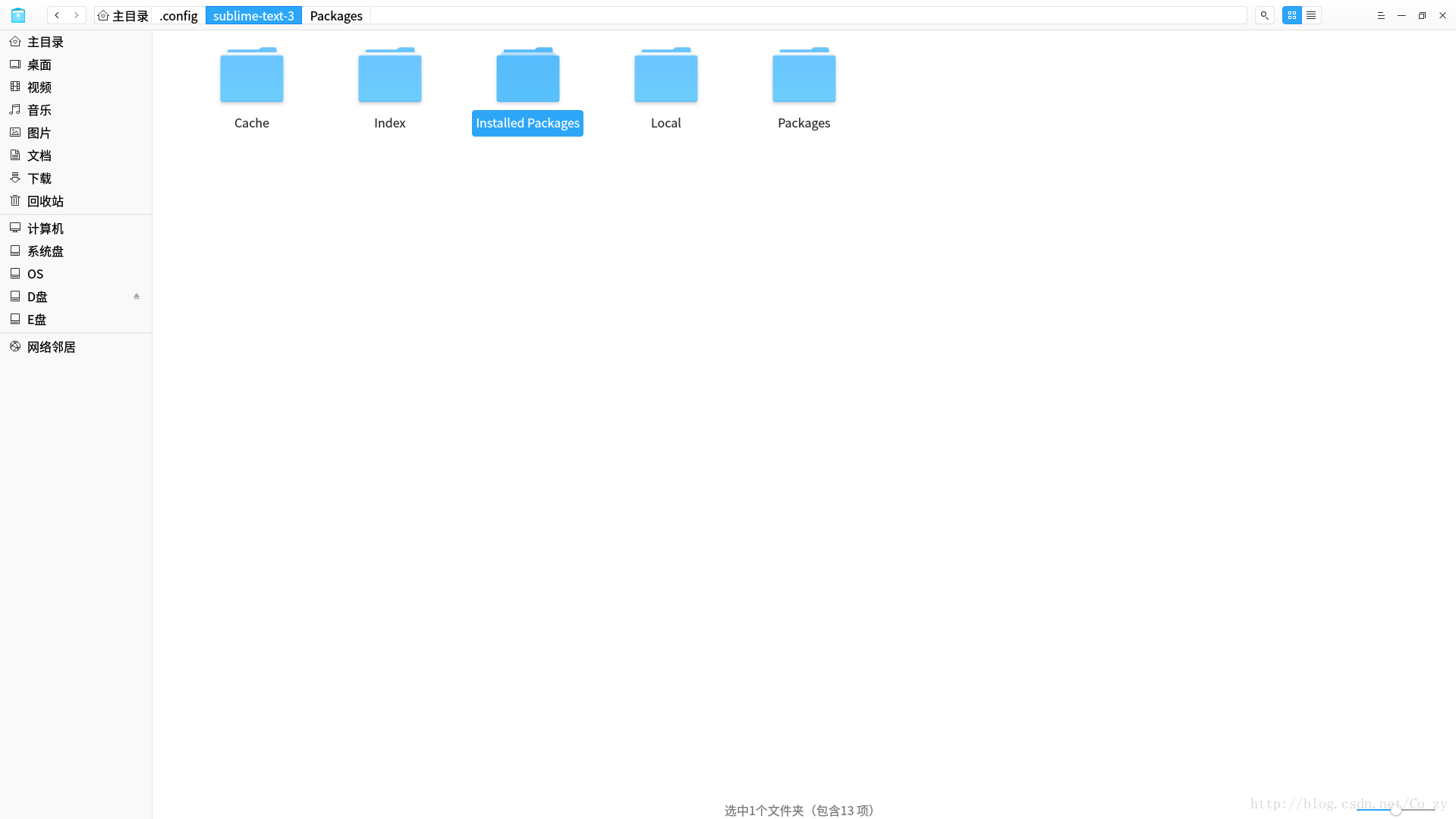Open 文档 in sidebar
Viewport: 1456px width, 819px height.
(76, 156)
